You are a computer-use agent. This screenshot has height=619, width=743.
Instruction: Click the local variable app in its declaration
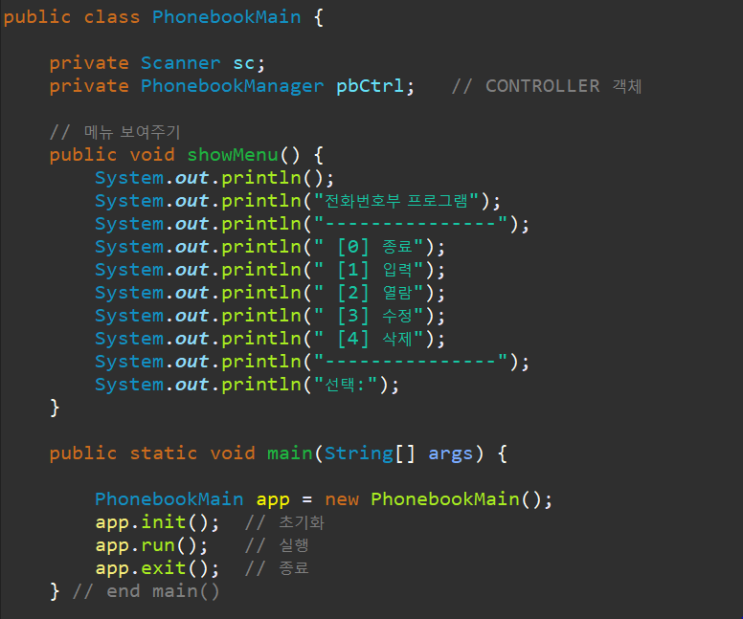272,500
